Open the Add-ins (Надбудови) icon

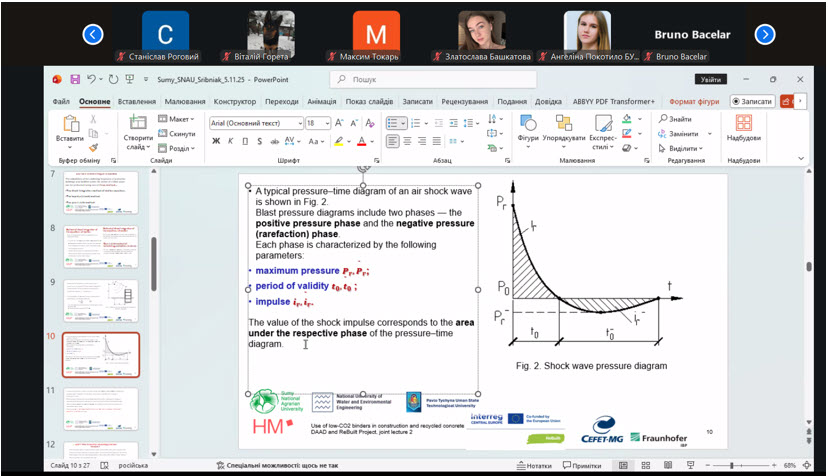point(743,125)
